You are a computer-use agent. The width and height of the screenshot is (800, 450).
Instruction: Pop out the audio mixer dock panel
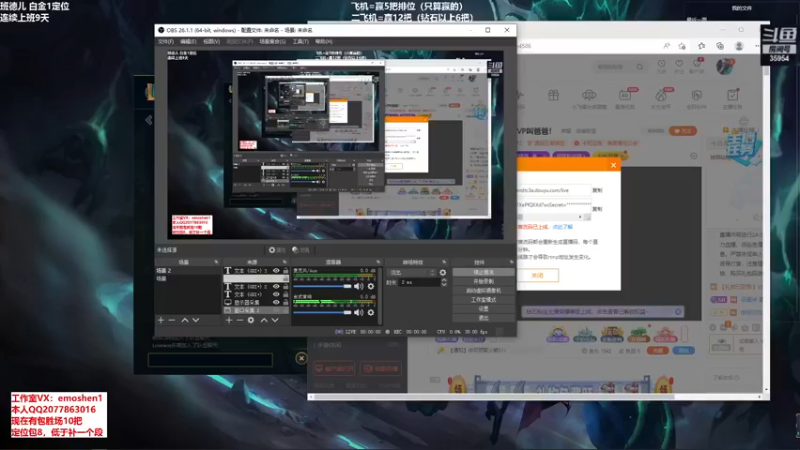pyautogui.click(x=378, y=262)
